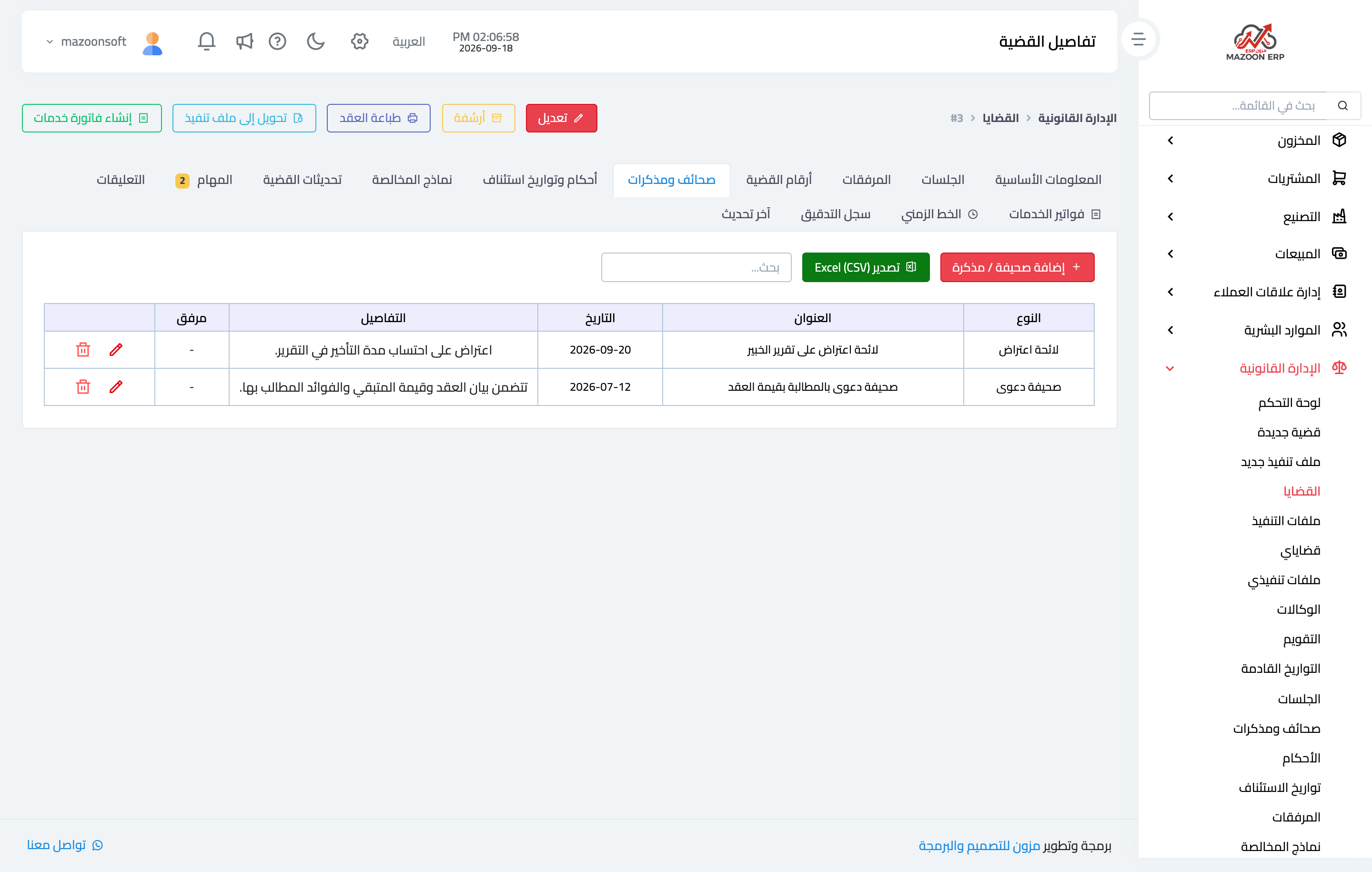
Task: Click the Mazoon ERP logo
Action: pos(1255,42)
